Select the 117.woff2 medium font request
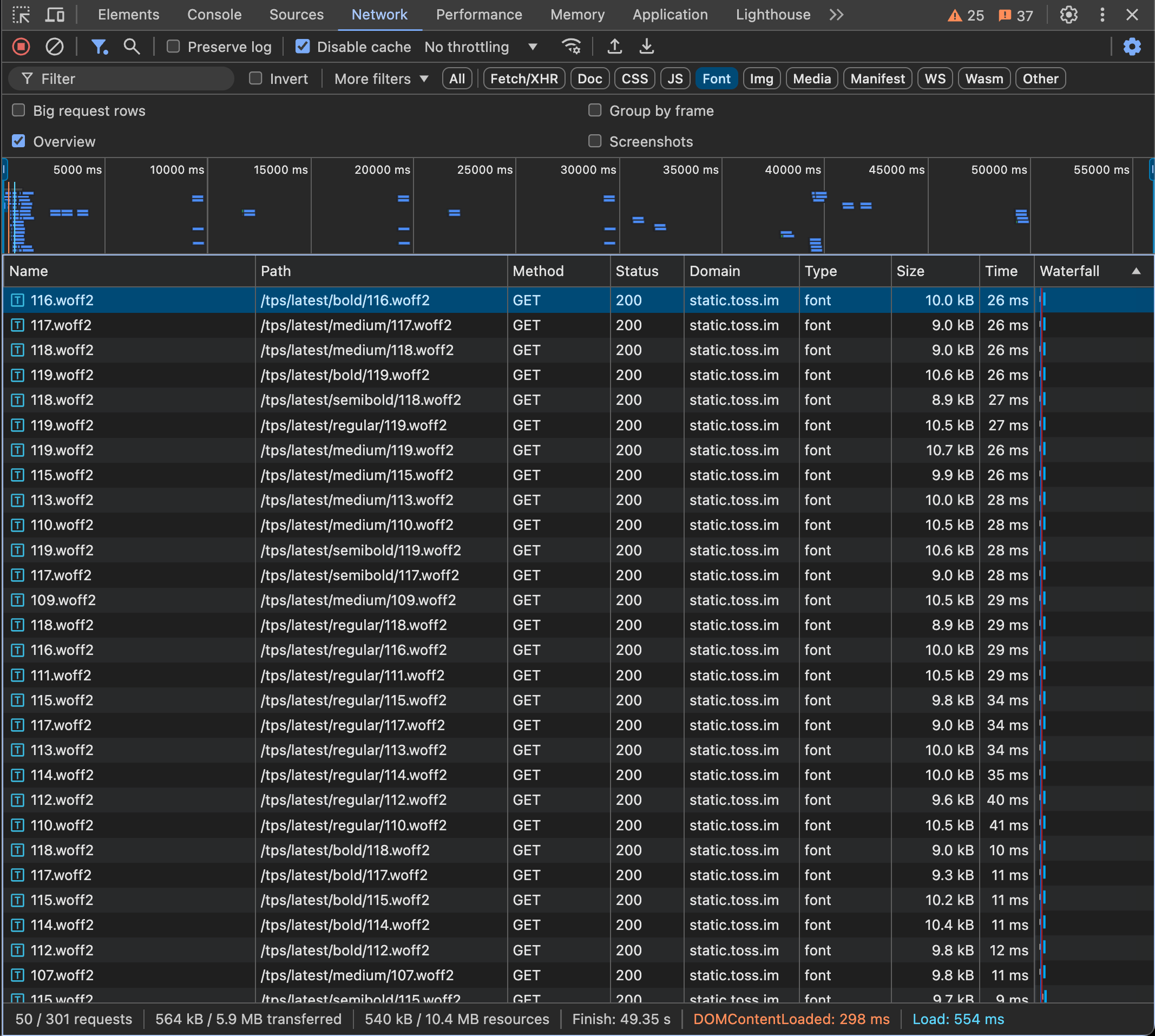Image resolution: width=1155 pixels, height=1036 pixels. [x=579, y=325]
